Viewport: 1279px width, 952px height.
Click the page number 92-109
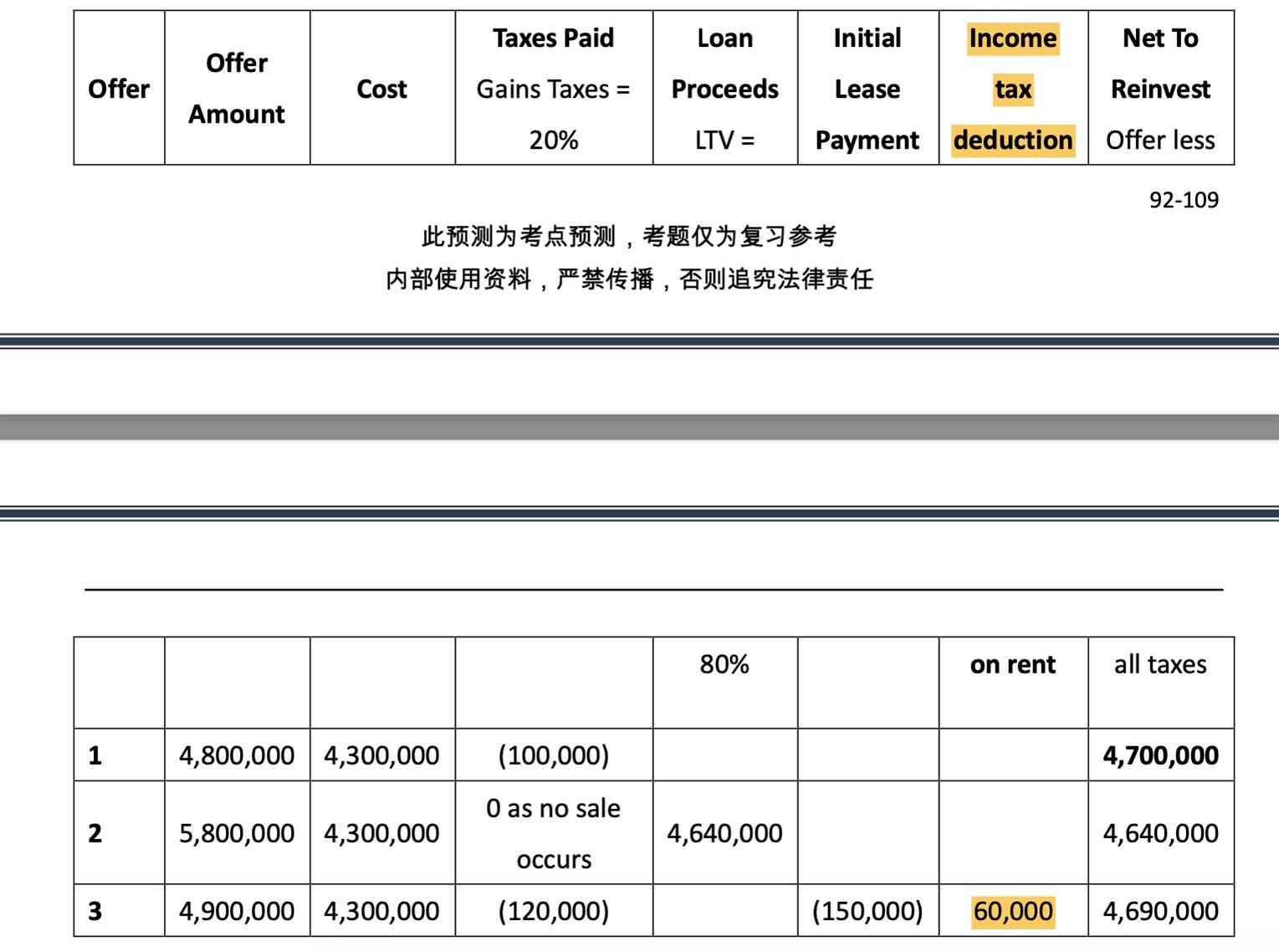pos(1183,200)
